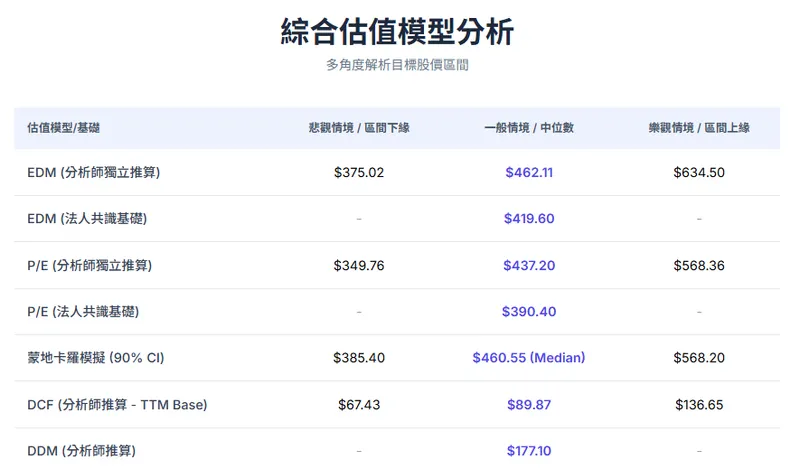Click the $375.02 pessimistic value
Screen dimensions: 800x468
coord(359,172)
